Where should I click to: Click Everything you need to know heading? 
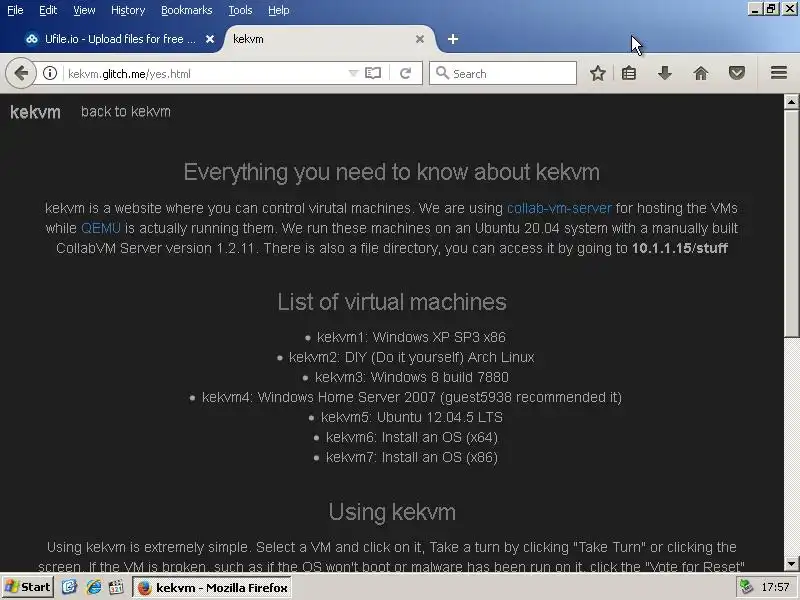pyautogui.click(x=392, y=172)
